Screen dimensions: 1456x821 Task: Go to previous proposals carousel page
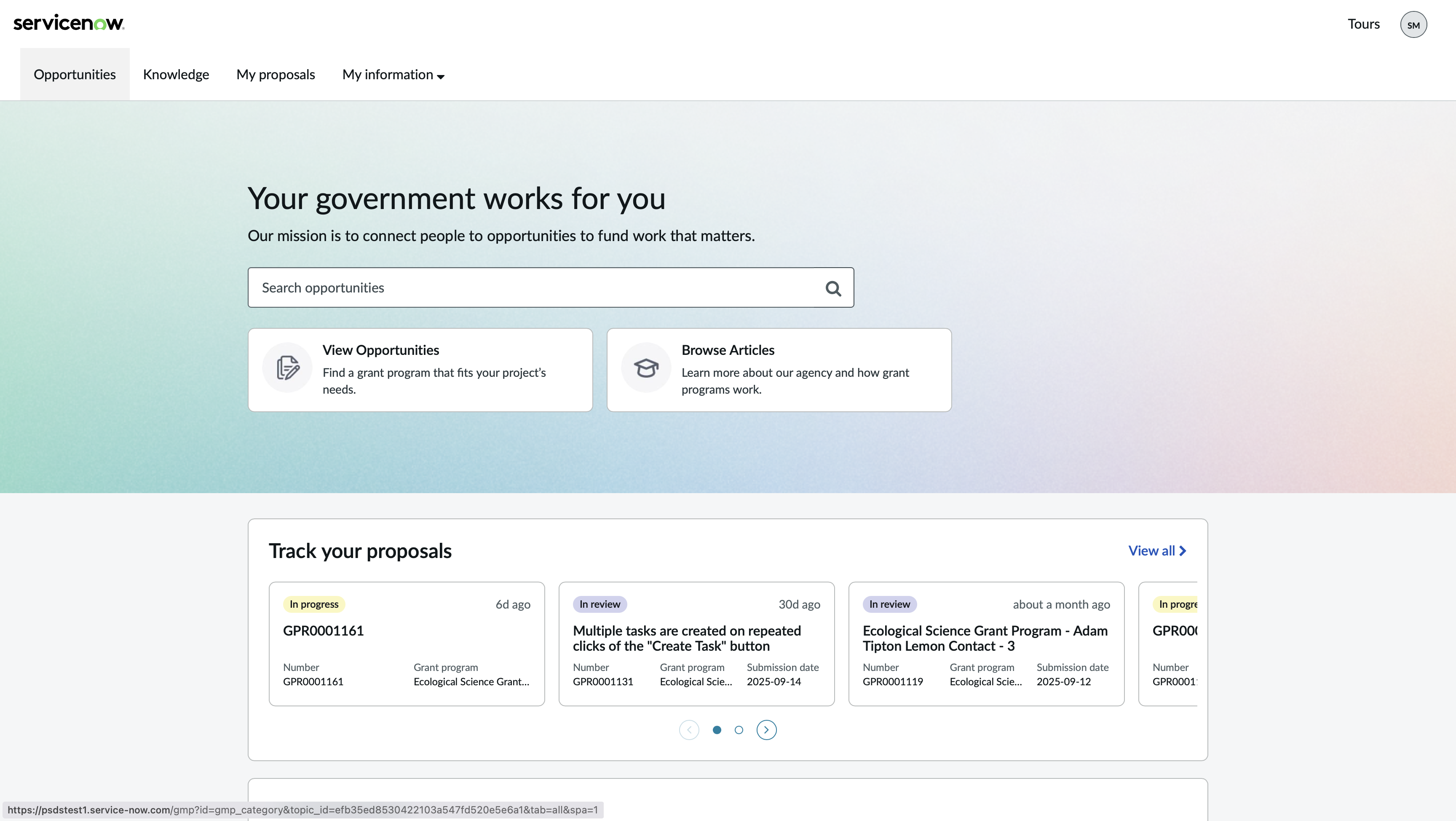pos(689,730)
